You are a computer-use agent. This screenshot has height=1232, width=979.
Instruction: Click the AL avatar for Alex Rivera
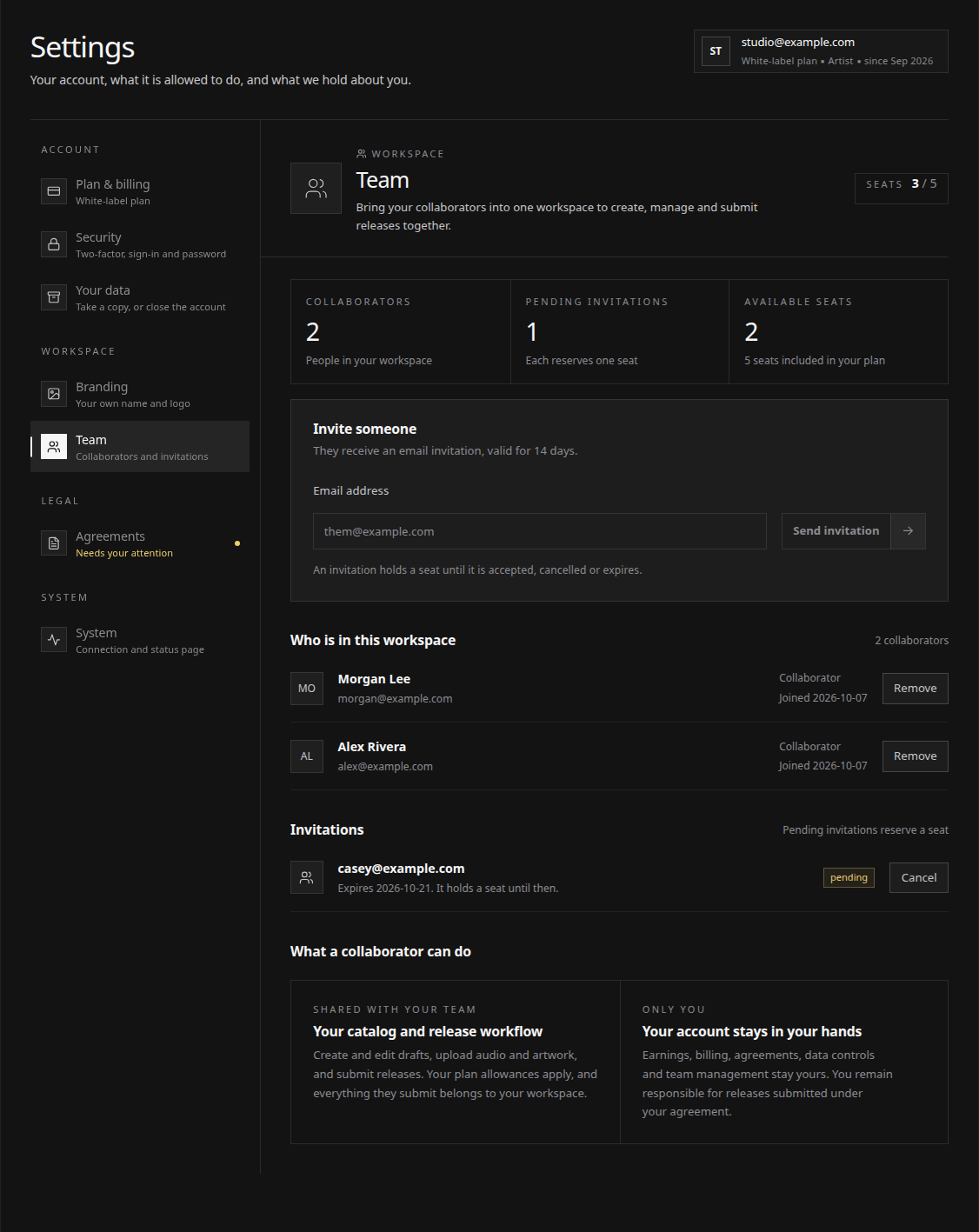[x=307, y=756]
